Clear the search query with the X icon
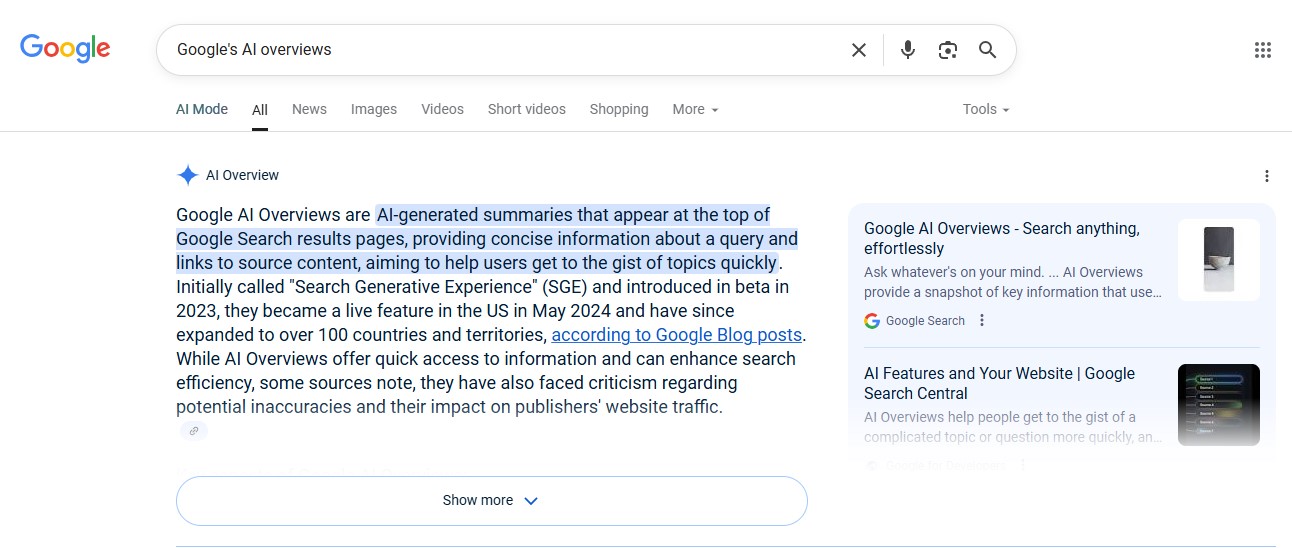The image size is (1292, 548). 858,50
